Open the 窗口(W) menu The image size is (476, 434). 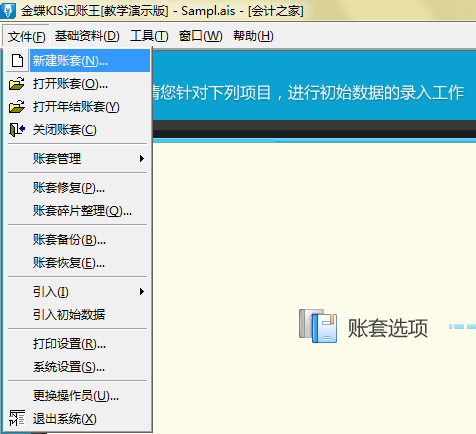pyautogui.click(x=200, y=36)
